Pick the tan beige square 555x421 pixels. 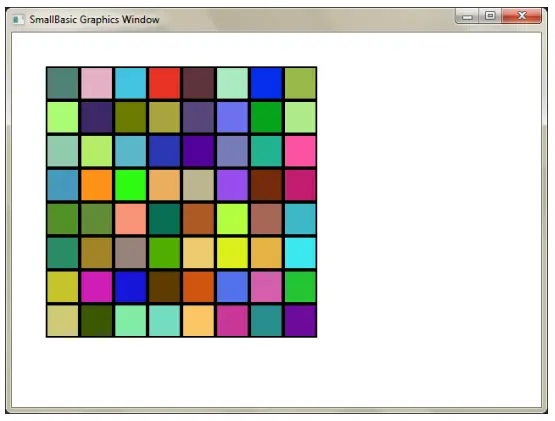tap(199, 185)
